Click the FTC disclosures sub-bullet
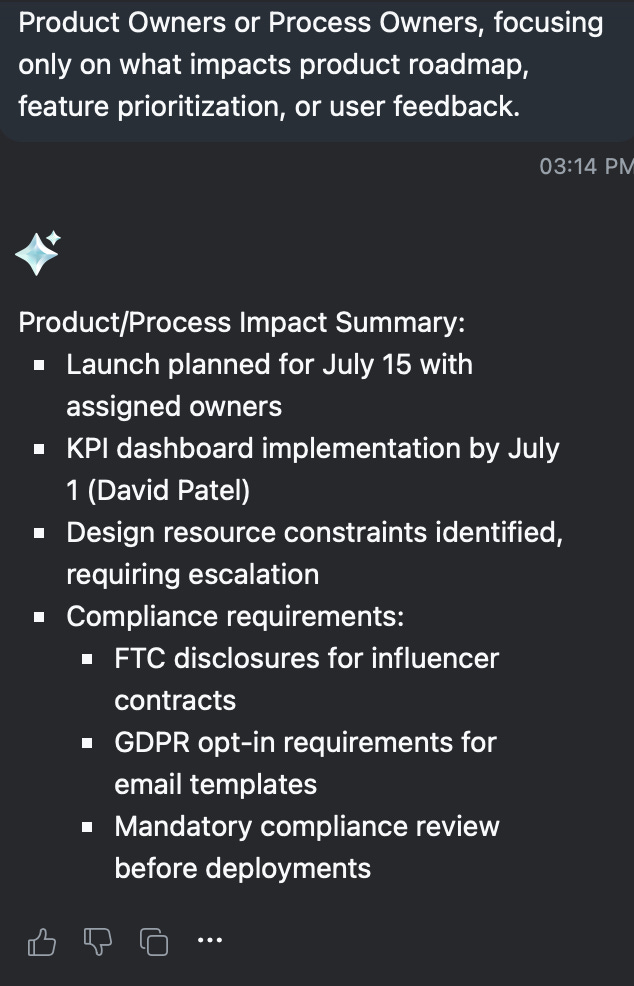The height and width of the screenshot is (986, 634). click(306, 679)
